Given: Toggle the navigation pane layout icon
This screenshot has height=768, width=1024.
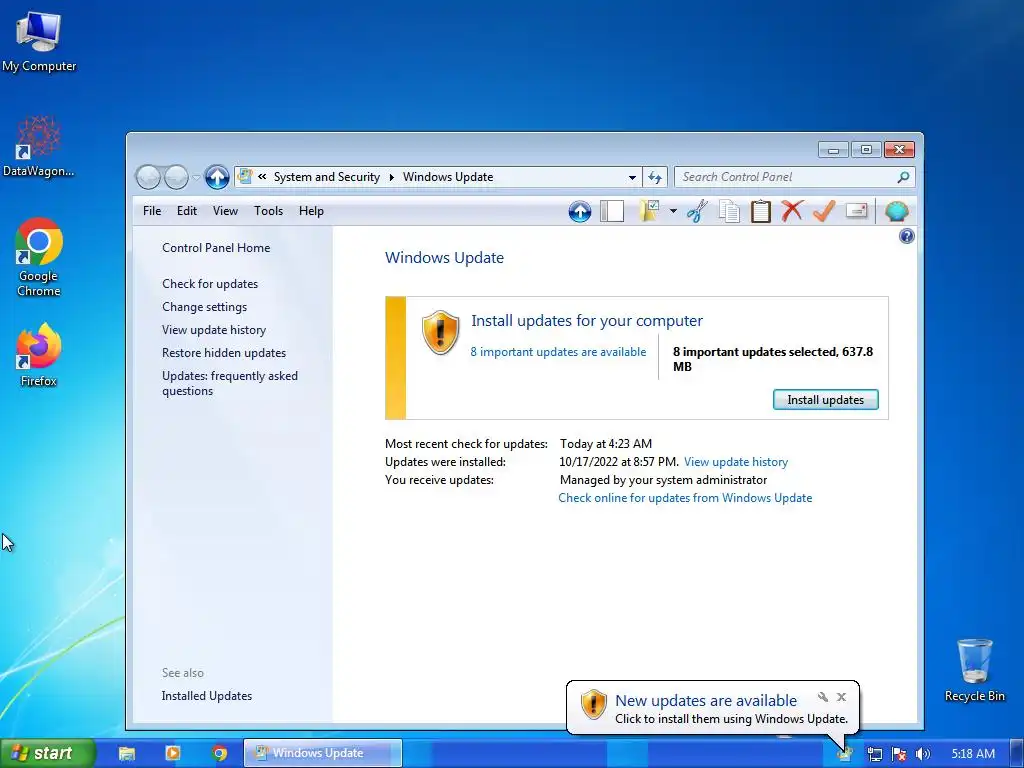Looking at the screenshot, I should [612, 211].
